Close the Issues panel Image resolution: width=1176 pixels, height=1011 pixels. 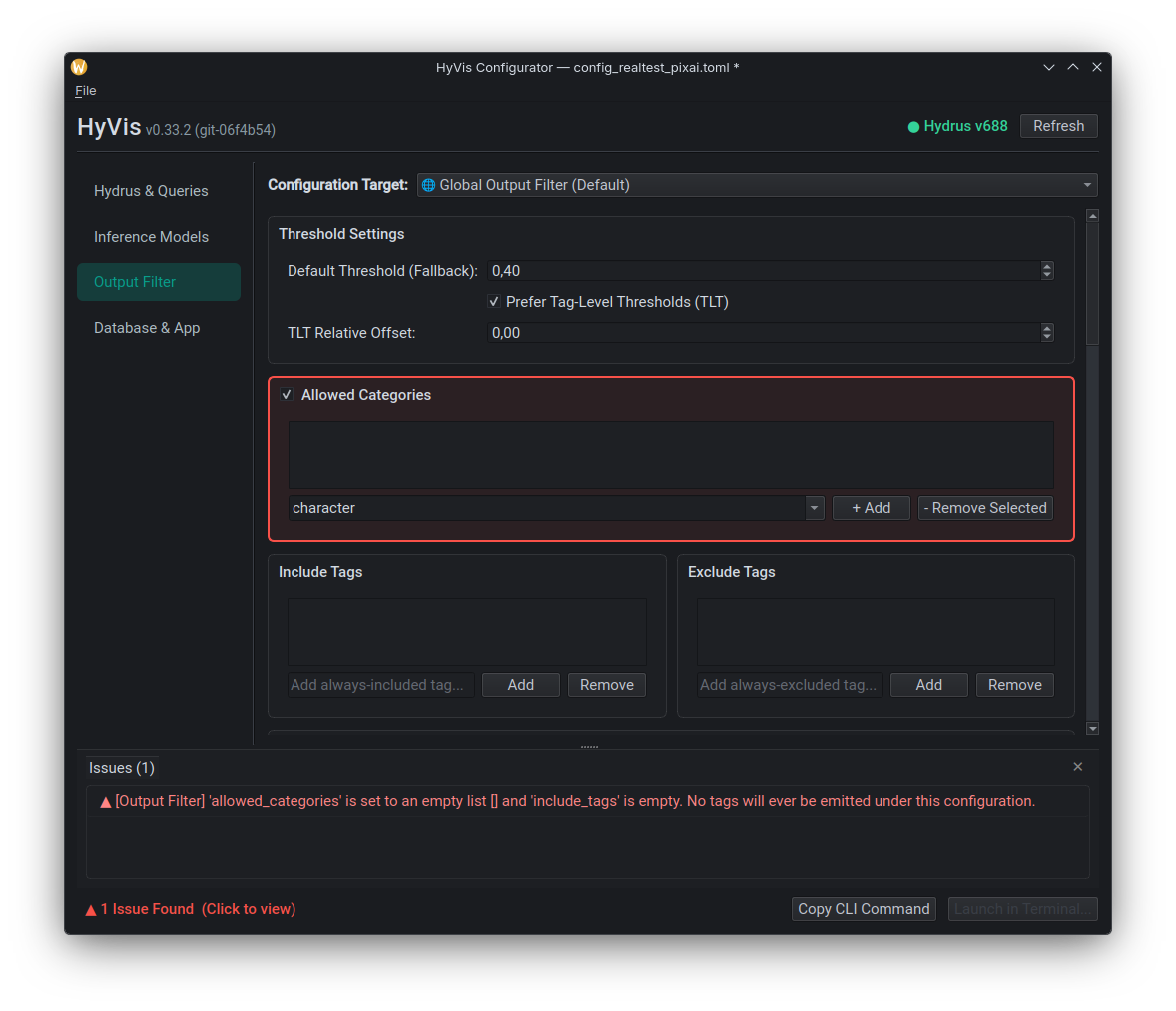pyautogui.click(x=1078, y=767)
